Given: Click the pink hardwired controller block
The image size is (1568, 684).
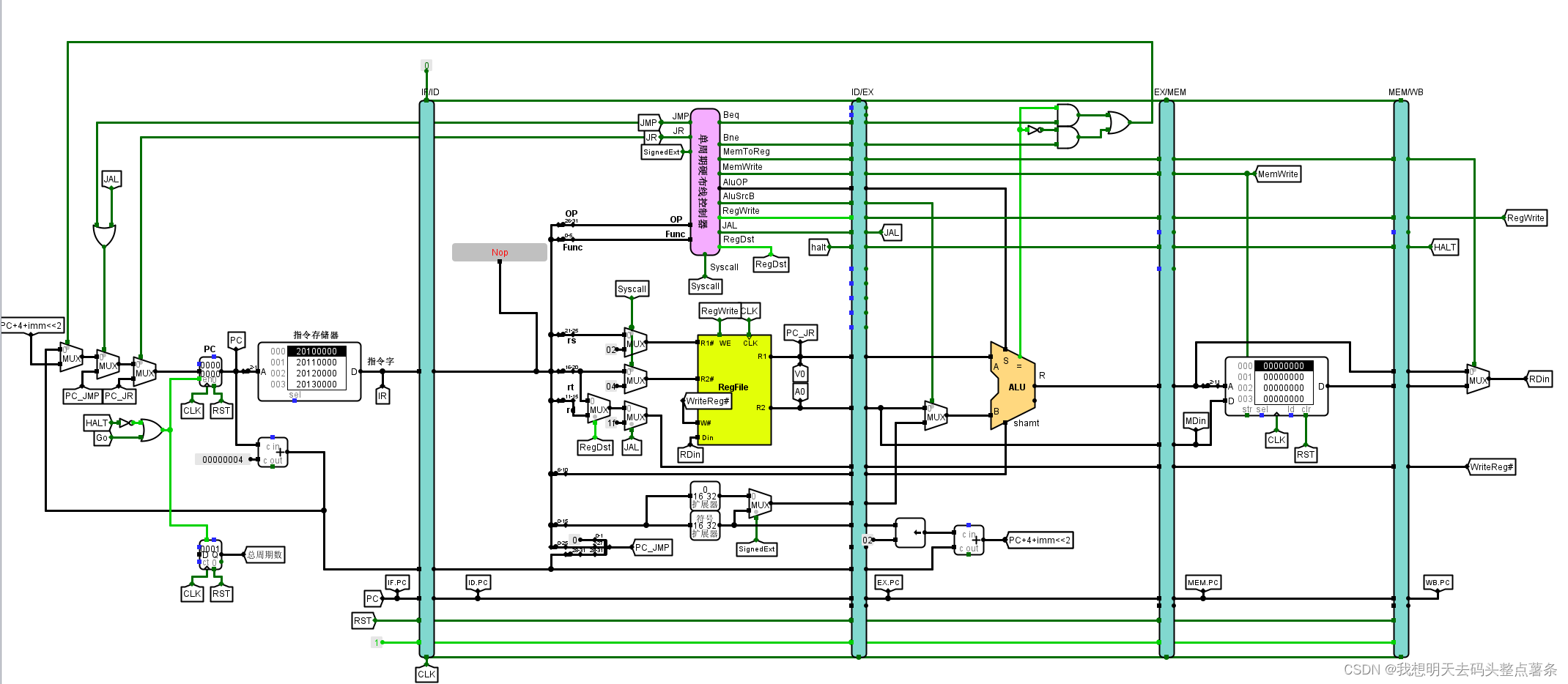Looking at the screenshot, I should (x=705, y=182).
